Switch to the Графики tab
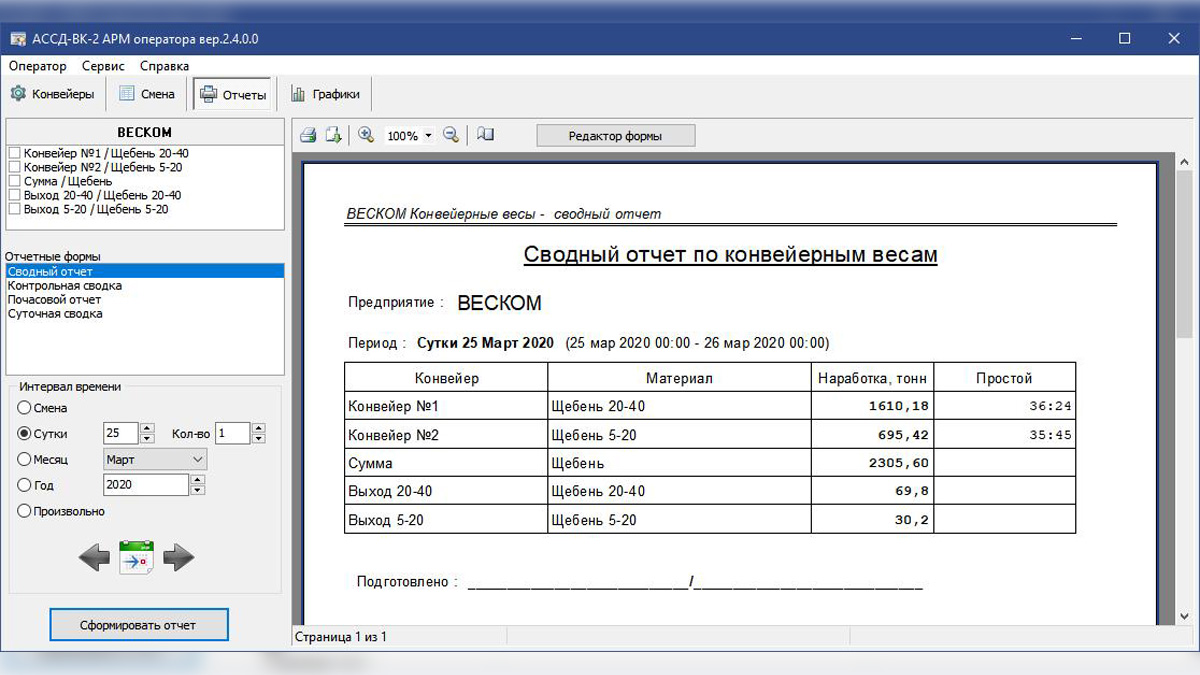1200x675 pixels. click(x=325, y=94)
